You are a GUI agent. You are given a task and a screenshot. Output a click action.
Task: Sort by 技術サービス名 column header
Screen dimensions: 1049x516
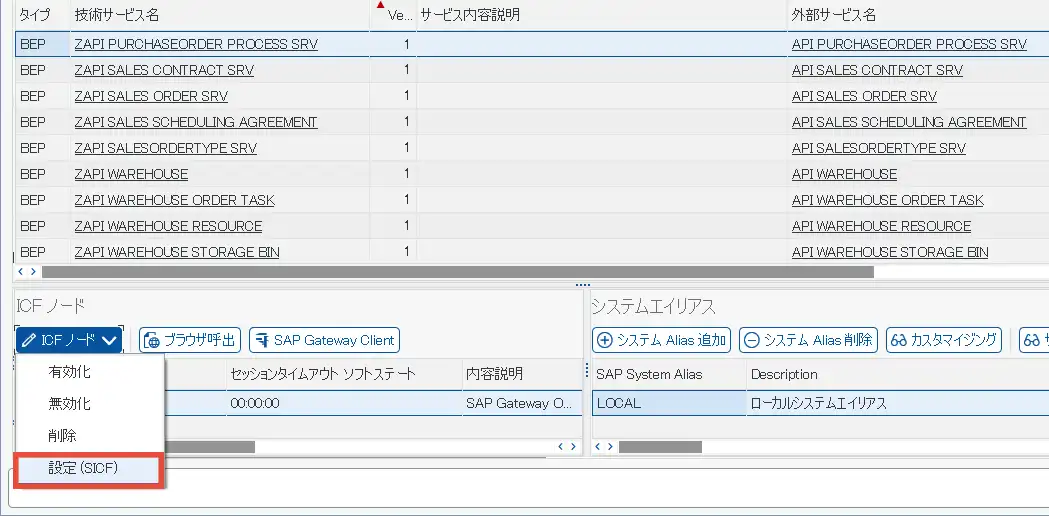219,15
